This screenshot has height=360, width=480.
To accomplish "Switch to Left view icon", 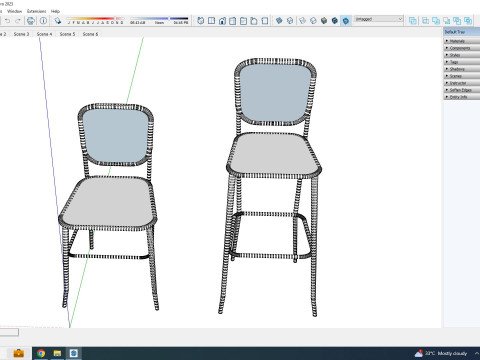I will pos(254,21).
